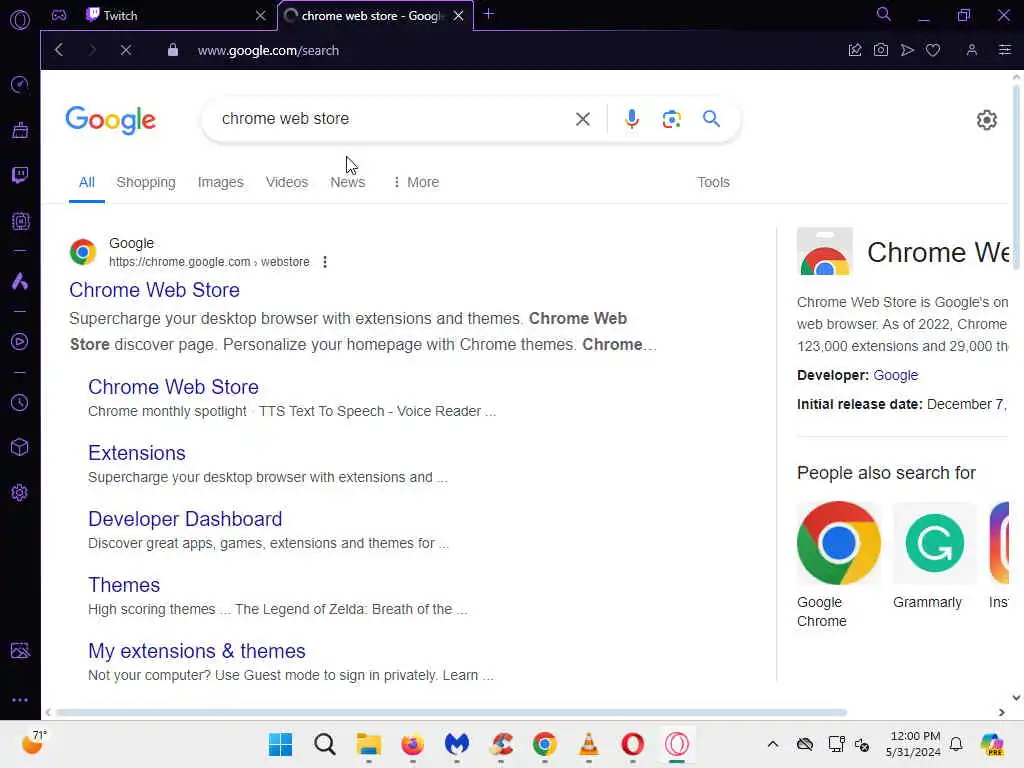Open Settings gear in Opera sidebar
The height and width of the screenshot is (768, 1024).
[20, 492]
